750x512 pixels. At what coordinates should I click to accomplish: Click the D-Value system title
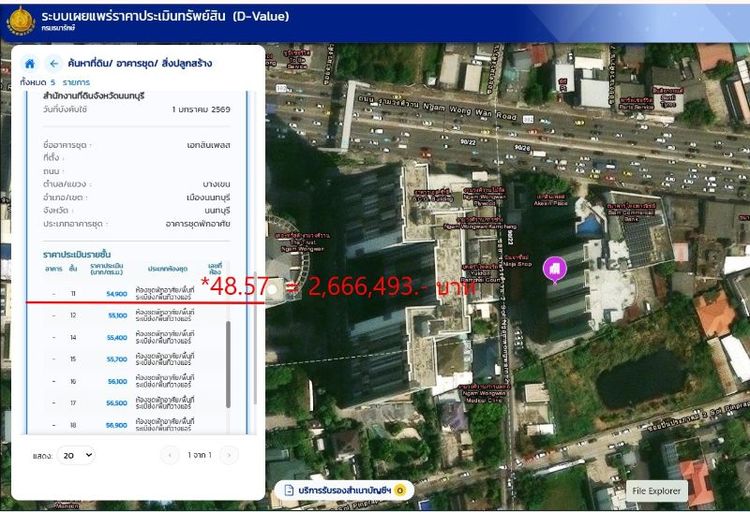point(165,16)
